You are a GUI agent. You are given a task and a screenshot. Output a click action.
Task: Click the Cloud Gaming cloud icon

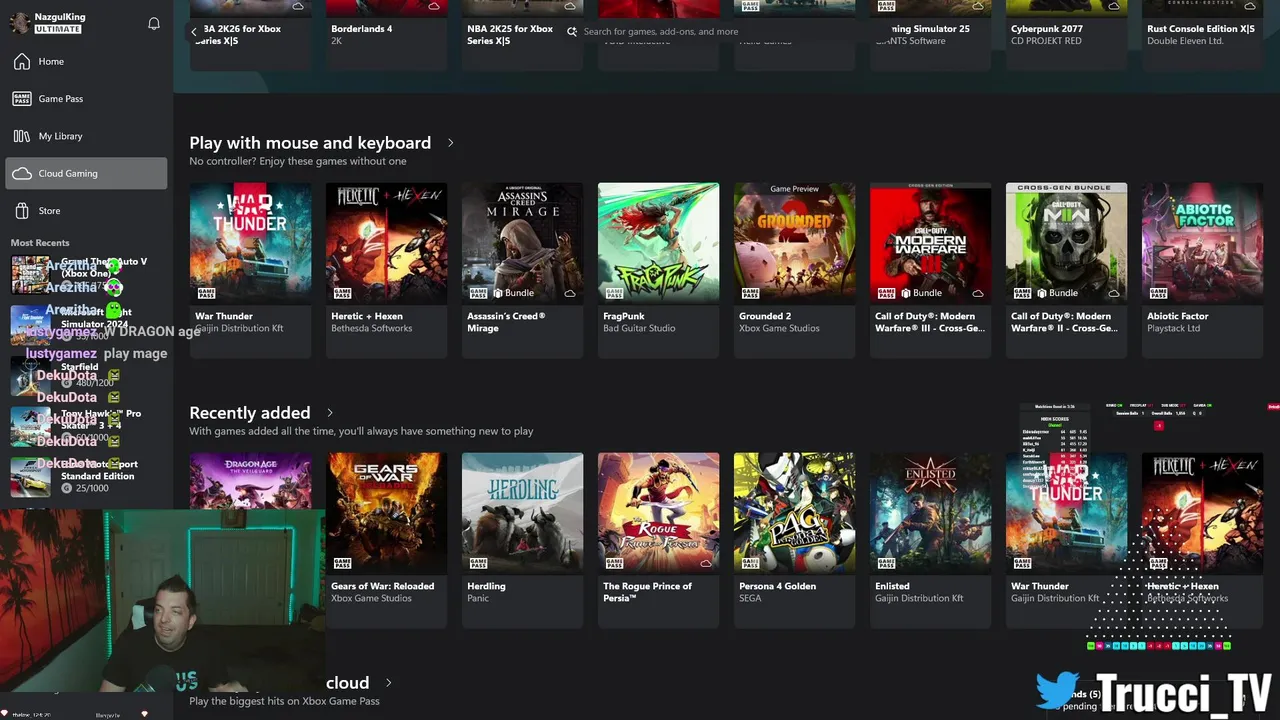click(x=22, y=174)
